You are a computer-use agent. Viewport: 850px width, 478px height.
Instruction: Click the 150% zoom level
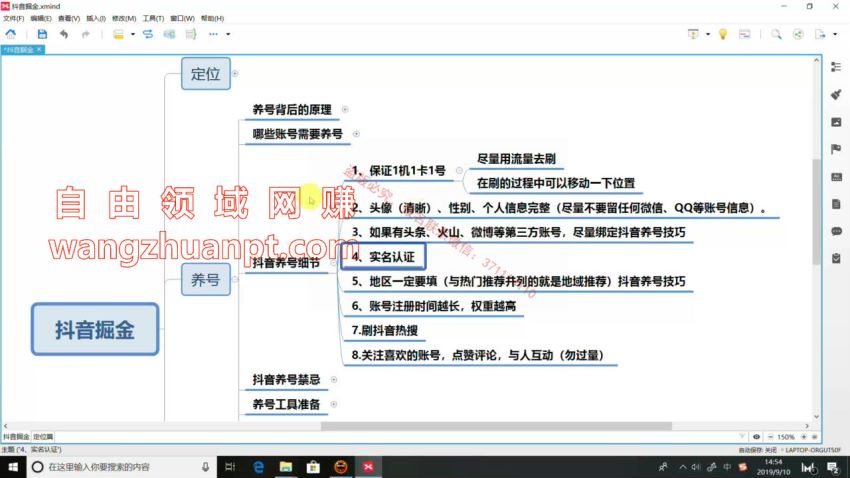coord(786,436)
